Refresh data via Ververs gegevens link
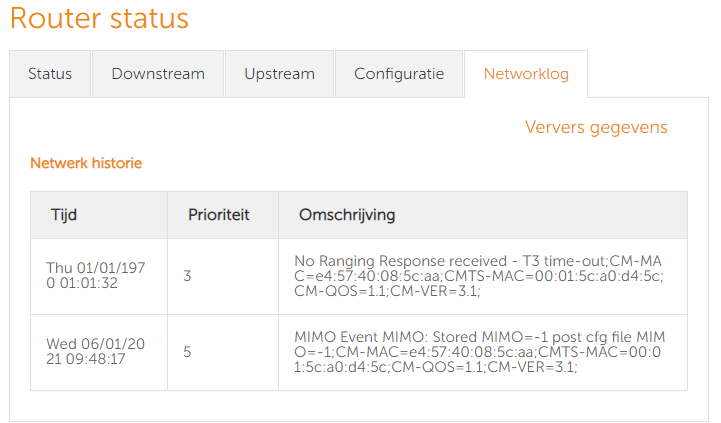The width and height of the screenshot is (721, 423). pos(596,127)
